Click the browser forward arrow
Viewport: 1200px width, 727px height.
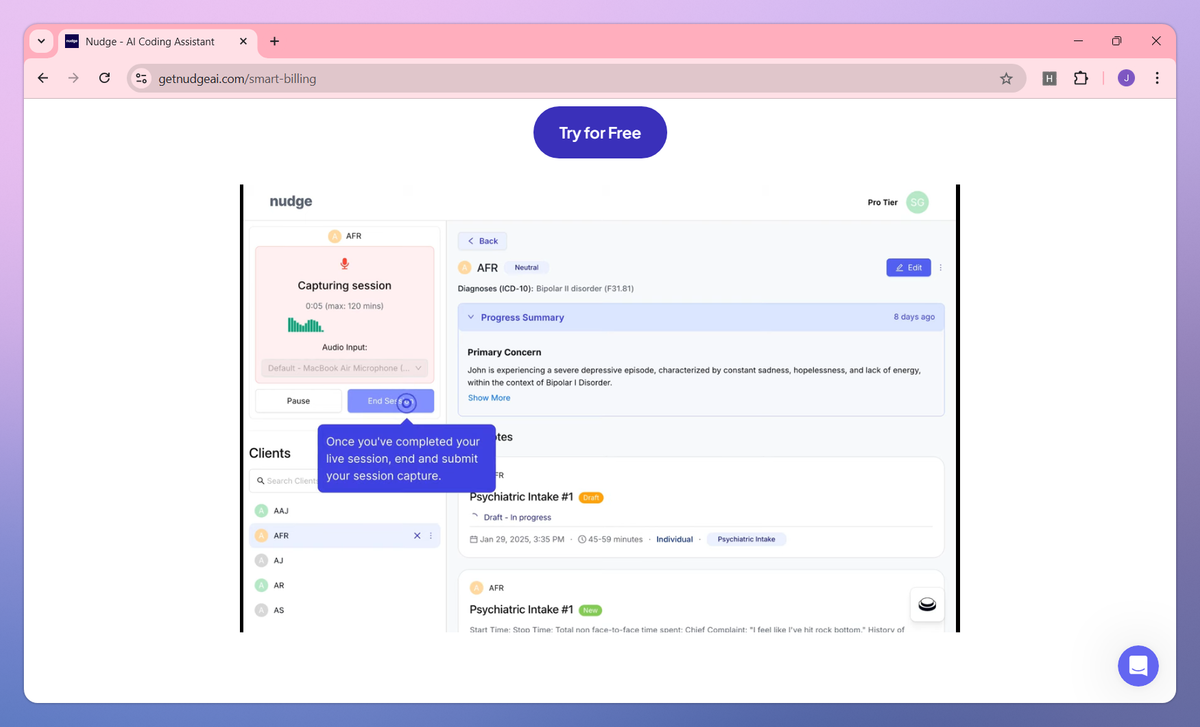coord(73,78)
